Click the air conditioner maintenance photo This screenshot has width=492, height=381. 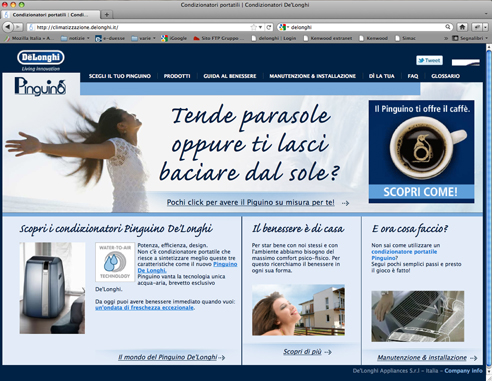(x=418, y=316)
